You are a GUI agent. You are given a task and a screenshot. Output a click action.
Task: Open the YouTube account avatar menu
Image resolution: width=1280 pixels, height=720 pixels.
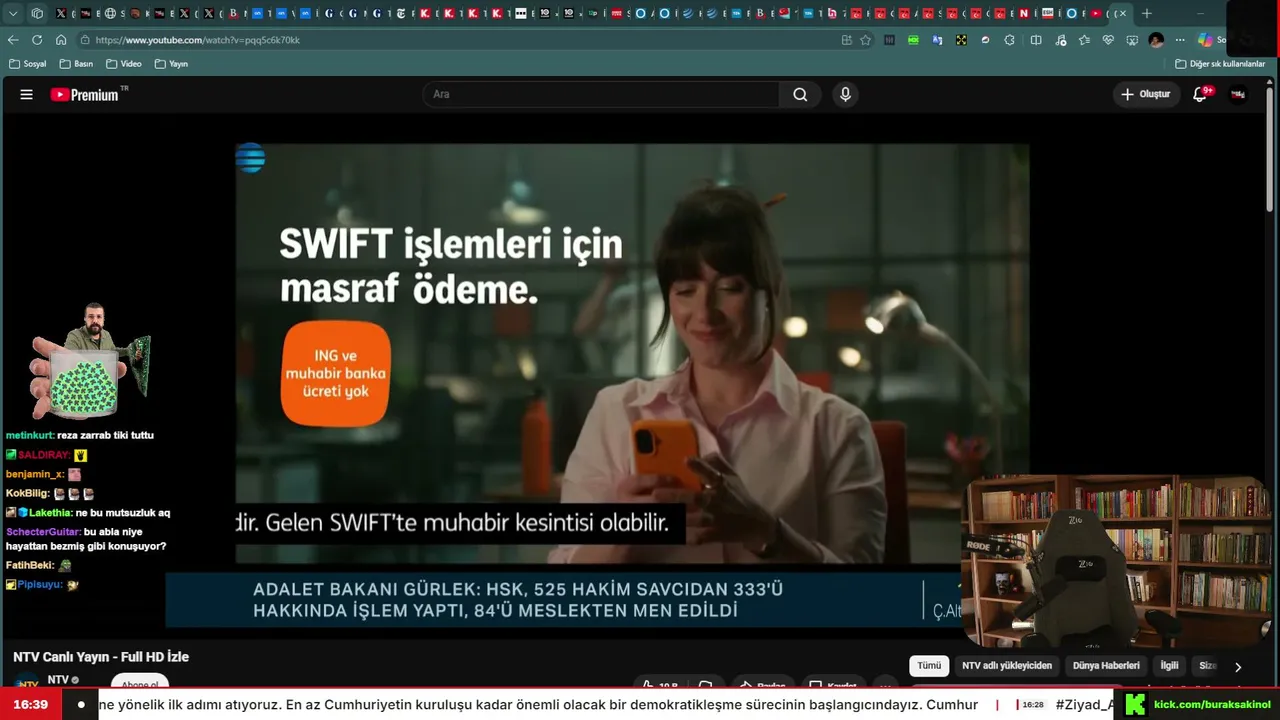click(1238, 95)
